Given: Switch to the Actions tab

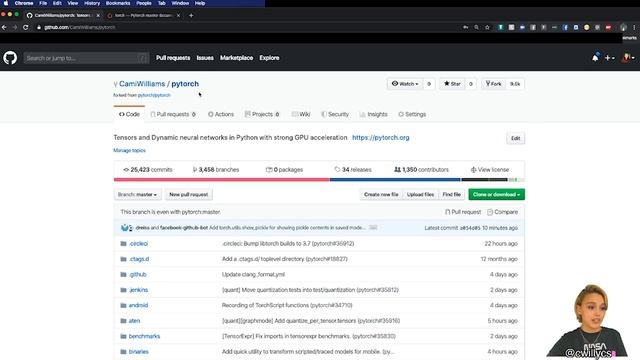Looking at the screenshot, I should [x=221, y=114].
